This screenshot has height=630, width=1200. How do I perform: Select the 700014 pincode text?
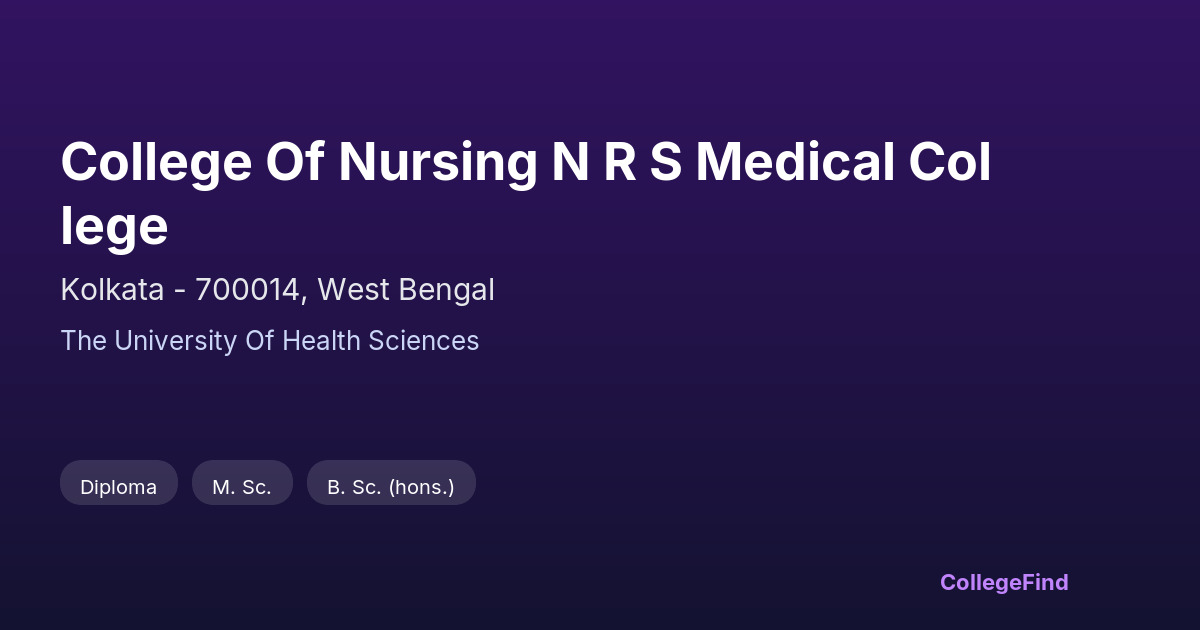click(250, 290)
